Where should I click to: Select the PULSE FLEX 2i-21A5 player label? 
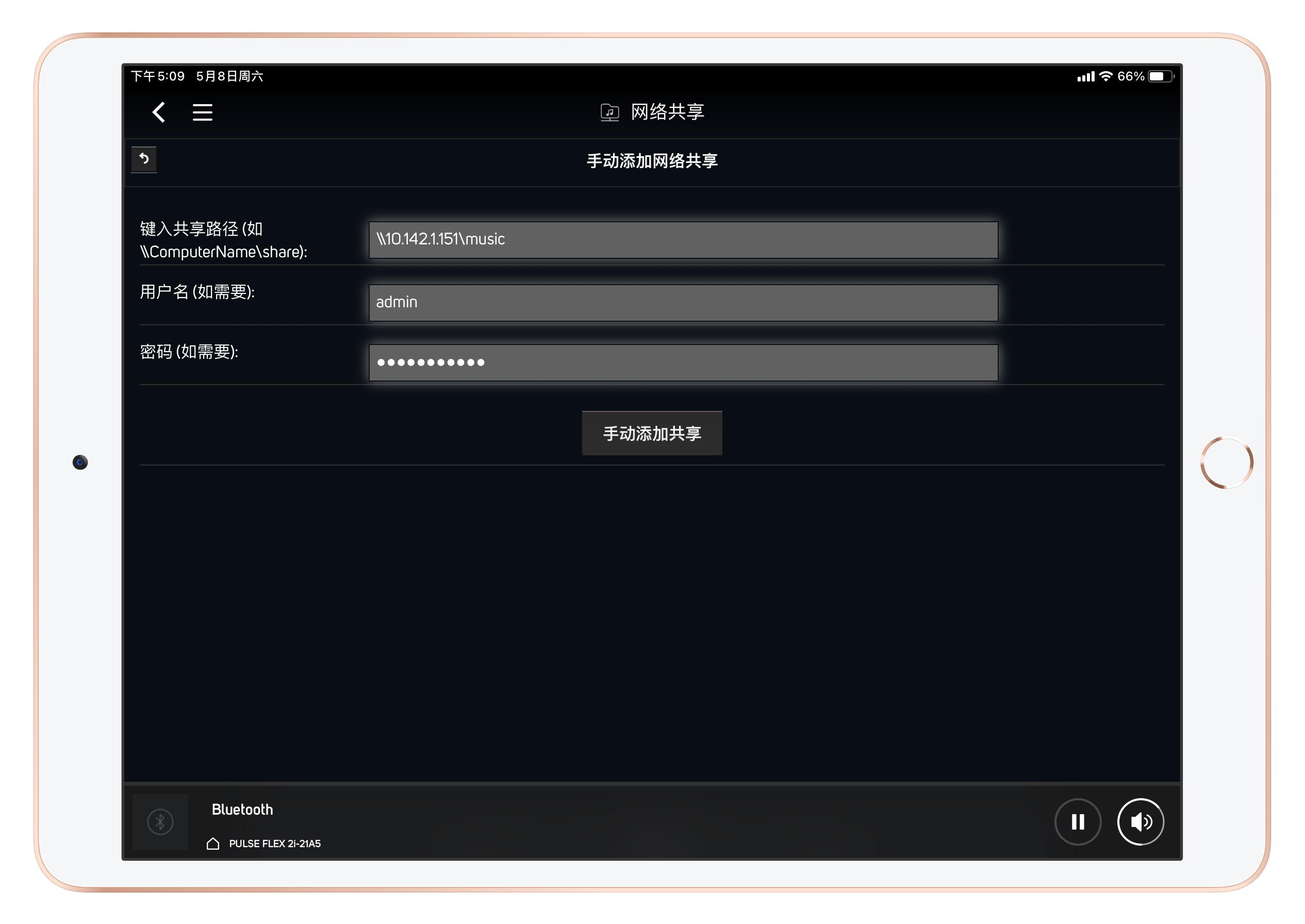point(275,844)
